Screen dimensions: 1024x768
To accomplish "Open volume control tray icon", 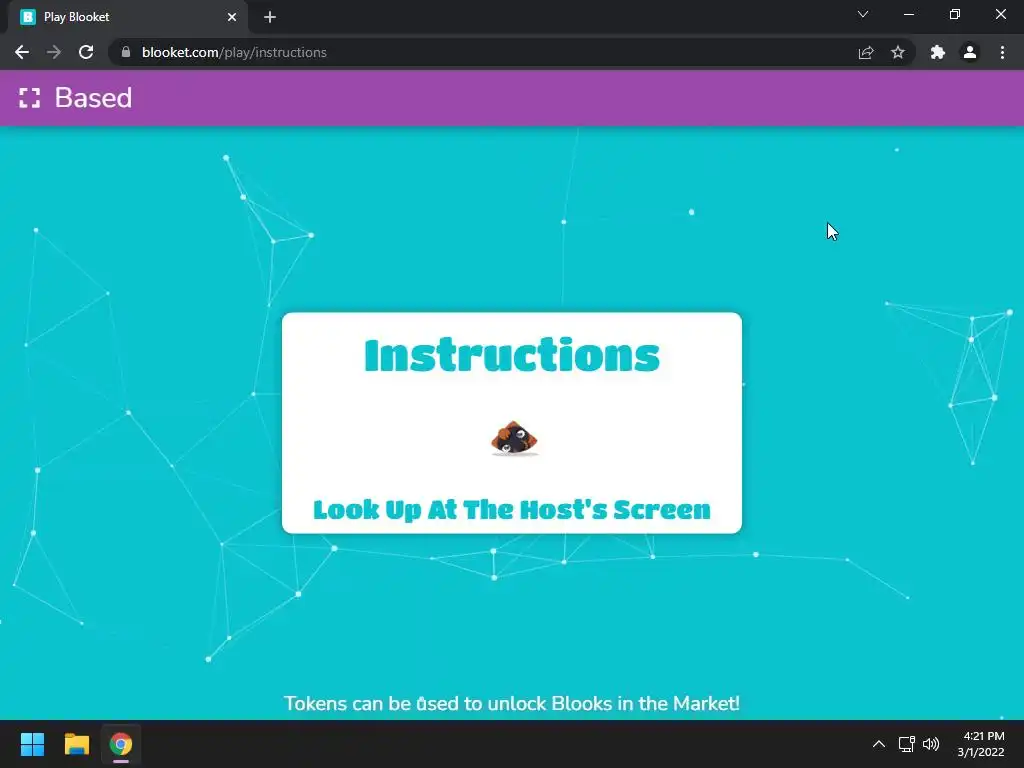I will pos(931,744).
